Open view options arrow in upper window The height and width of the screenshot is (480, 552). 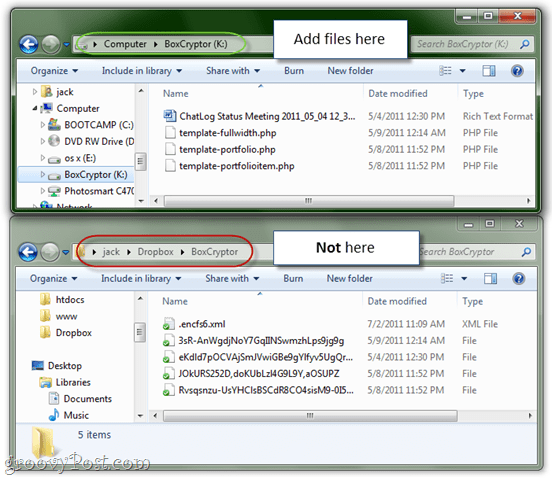(463, 71)
